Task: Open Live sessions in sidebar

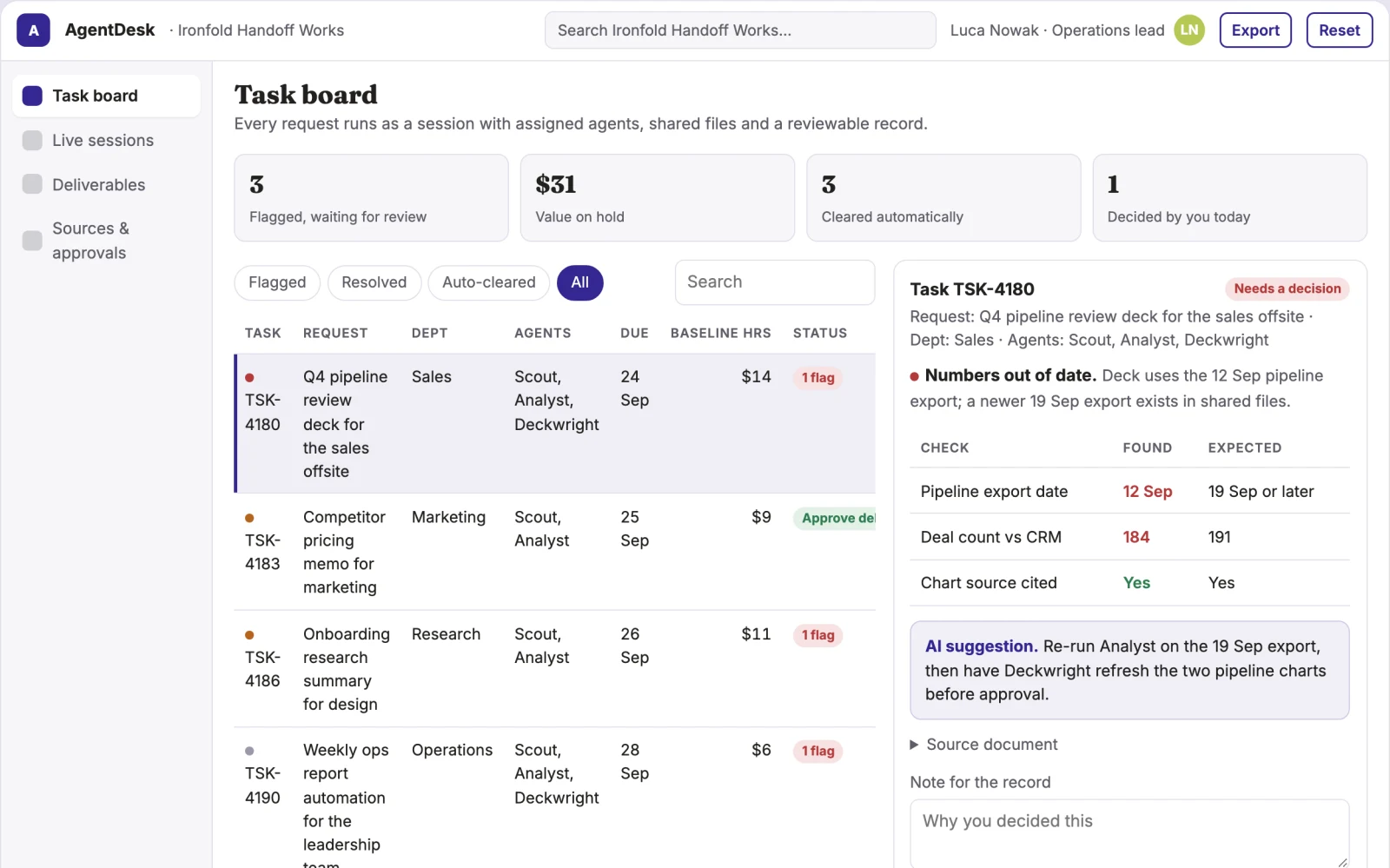Action: (x=106, y=141)
